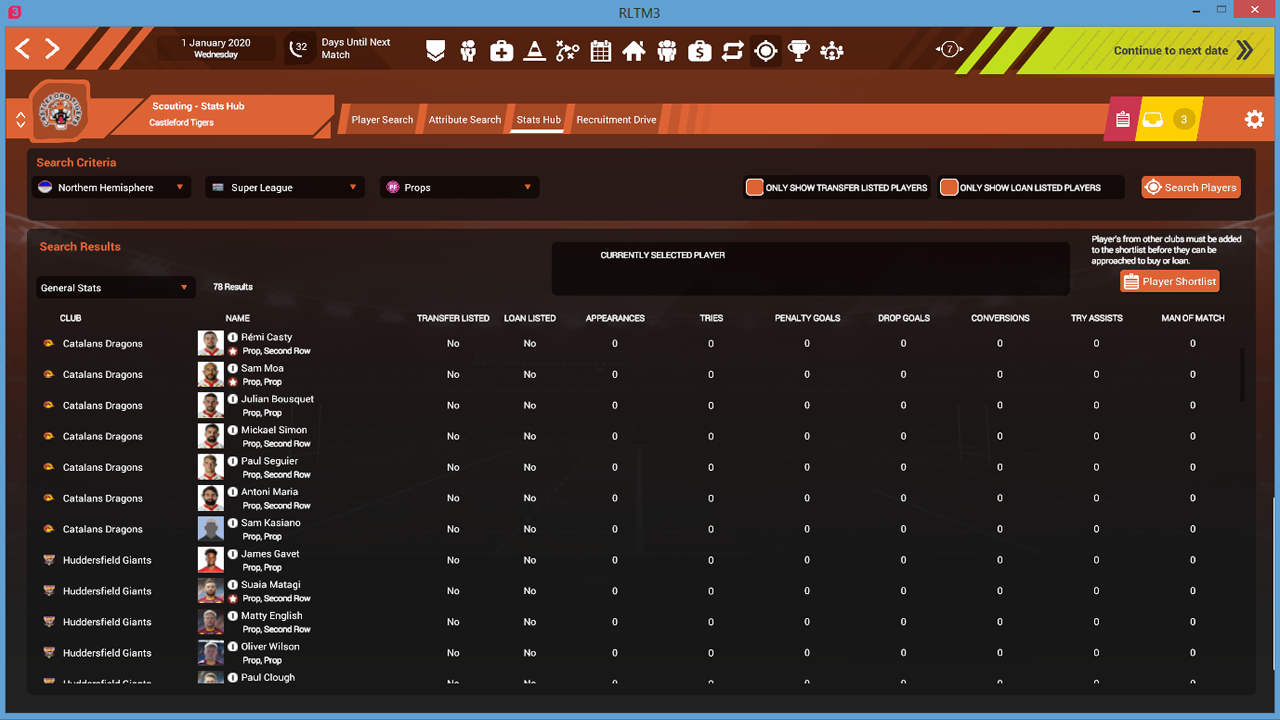This screenshot has height=720, width=1280.
Task: Click the search results table scrollbar
Action: click(x=1244, y=374)
